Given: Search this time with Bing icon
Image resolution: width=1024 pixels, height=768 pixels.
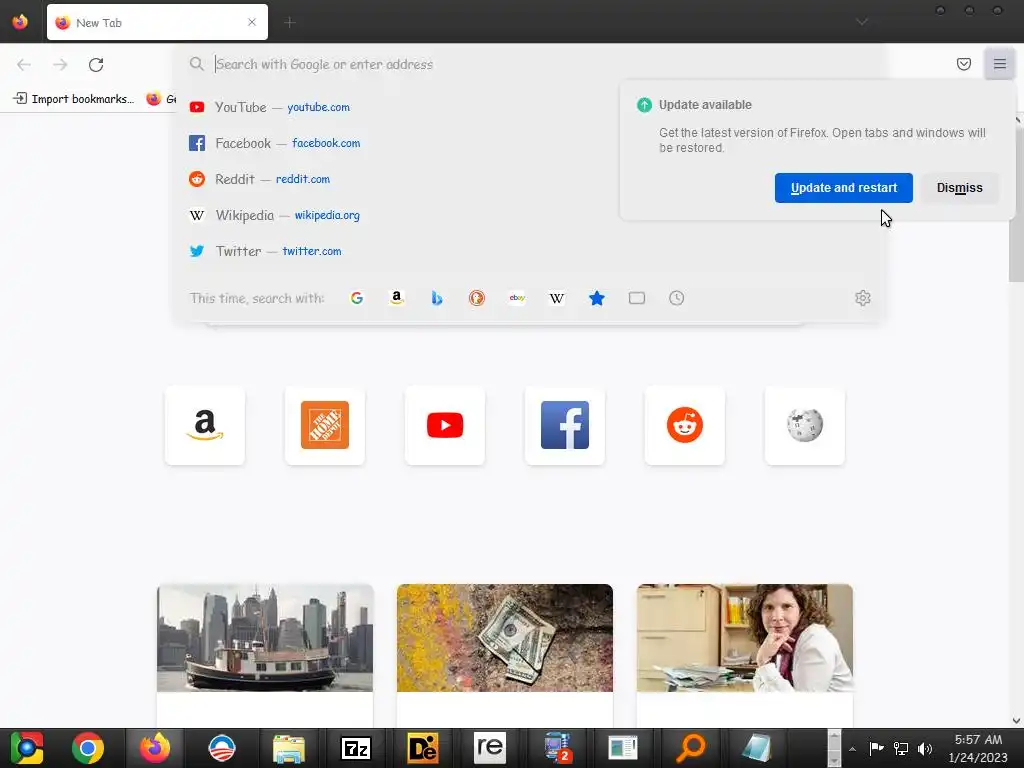Looking at the screenshot, I should coord(437,298).
